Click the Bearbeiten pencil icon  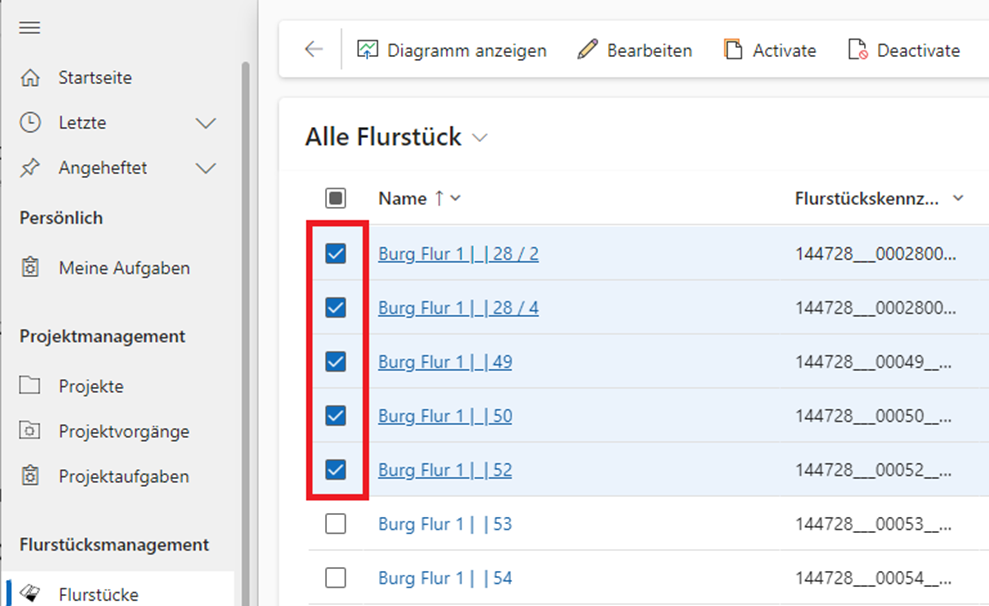click(x=588, y=50)
